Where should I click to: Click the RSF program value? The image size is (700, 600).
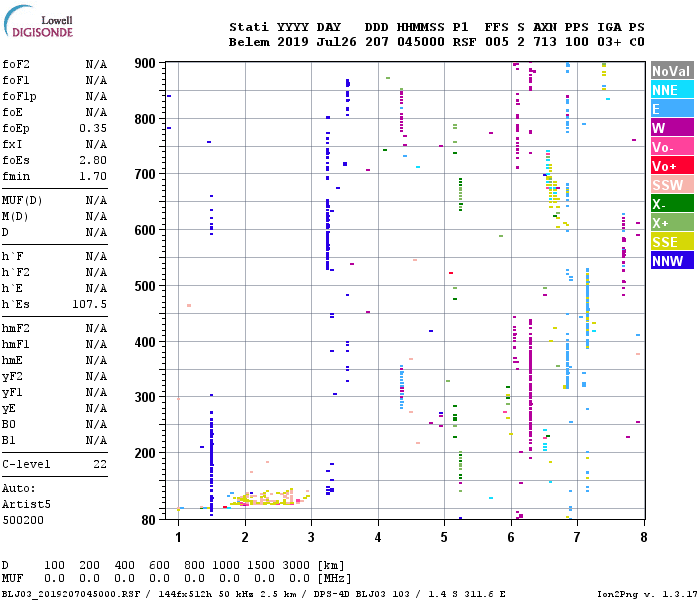(x=464, y=42)
